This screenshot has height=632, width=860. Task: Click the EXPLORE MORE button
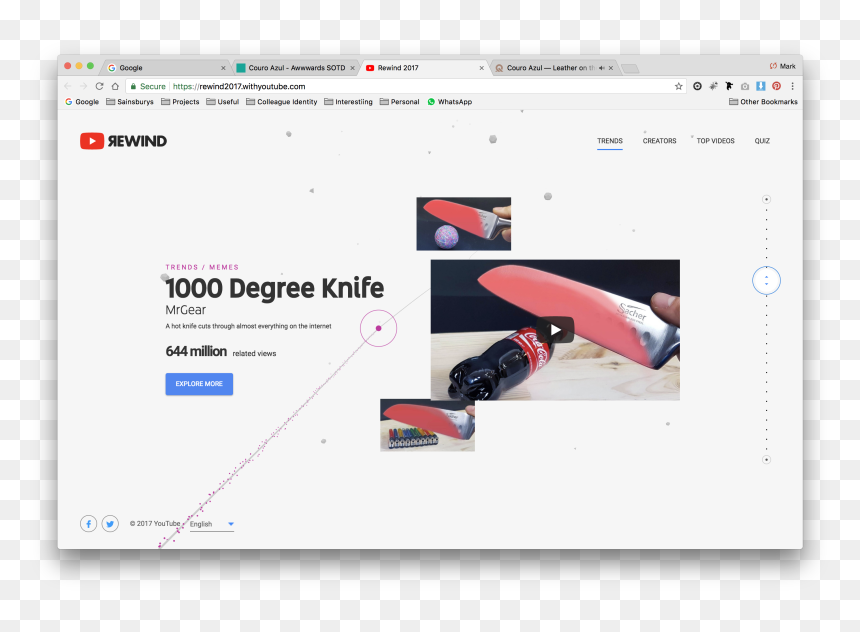click(199, 384)
